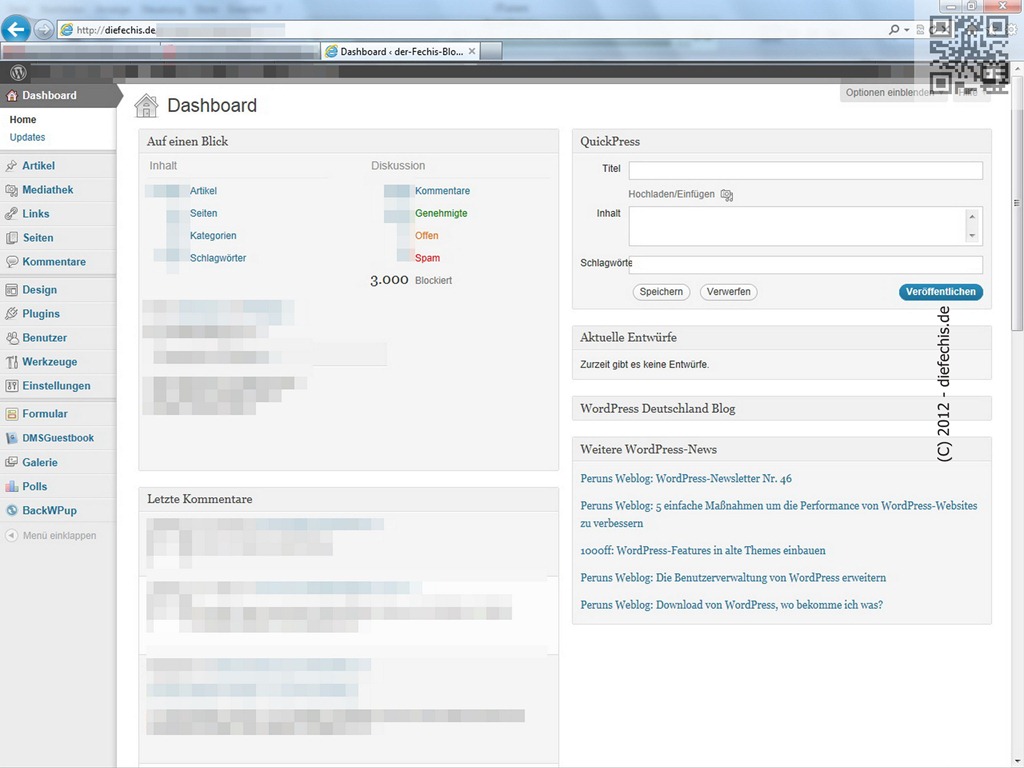
Task: Click into the QuickPress Inhalt textarea
Action: click(x=797, y=227)
